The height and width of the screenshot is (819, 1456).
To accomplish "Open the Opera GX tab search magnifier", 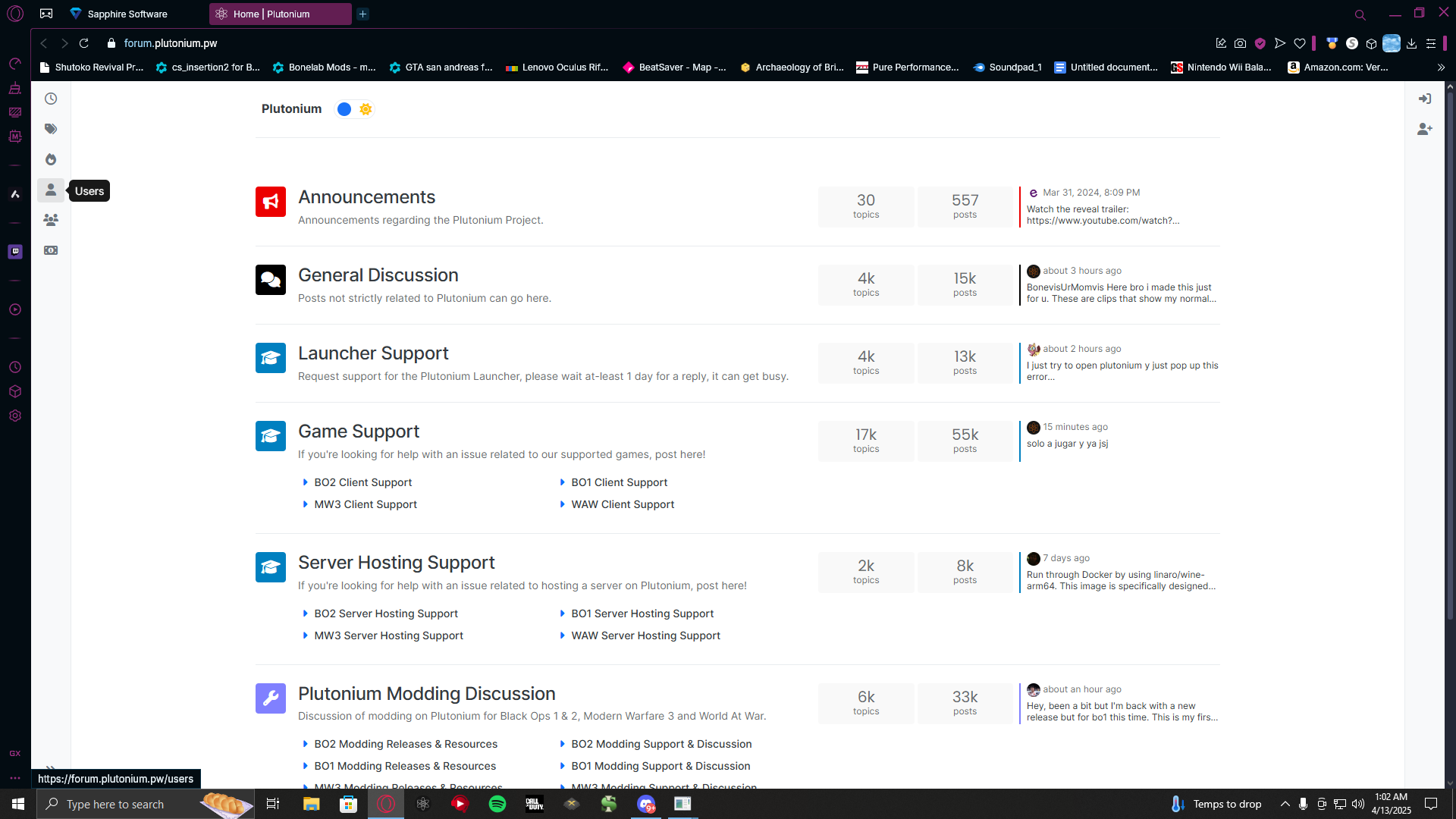I will pos(1360,14).
